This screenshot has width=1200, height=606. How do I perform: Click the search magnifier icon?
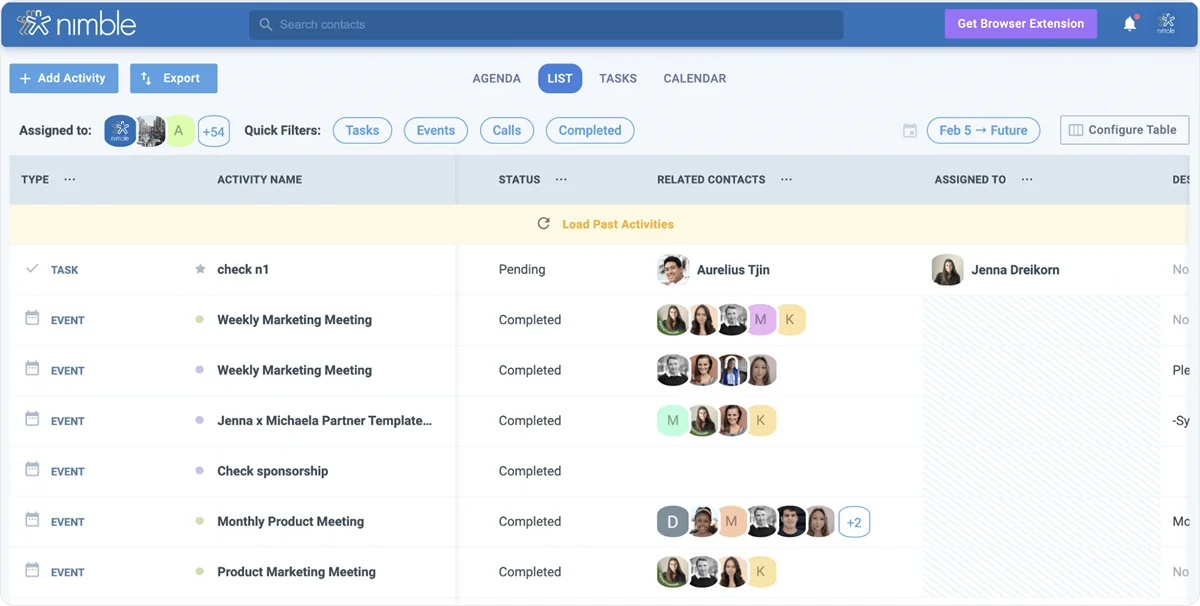pyautogui.click(x=265, y=24)
